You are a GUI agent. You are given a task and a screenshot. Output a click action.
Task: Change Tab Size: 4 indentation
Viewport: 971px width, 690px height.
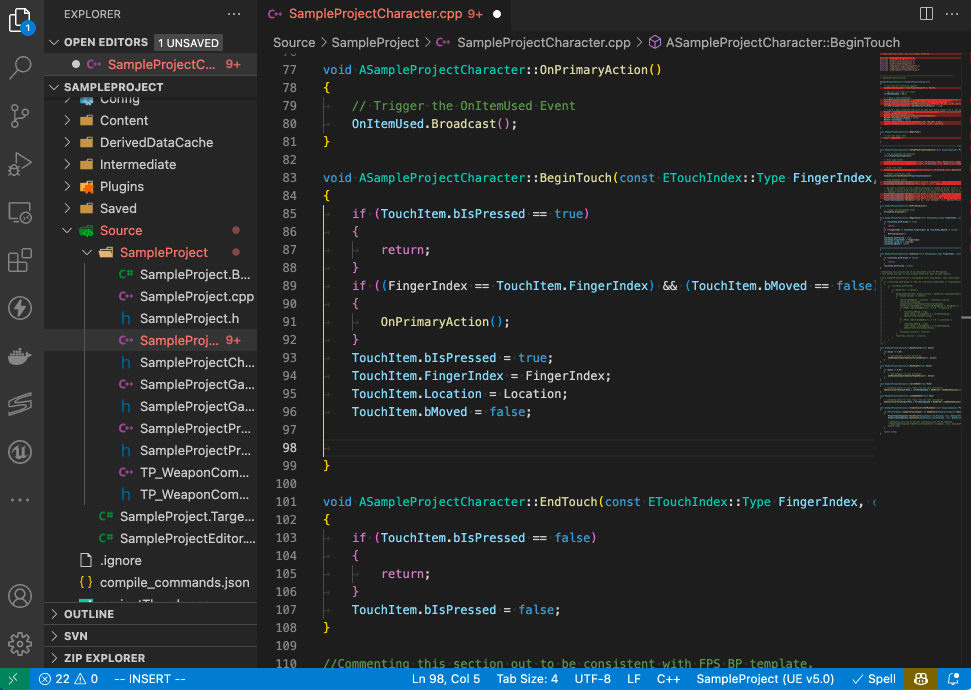(x=527, y=679)
